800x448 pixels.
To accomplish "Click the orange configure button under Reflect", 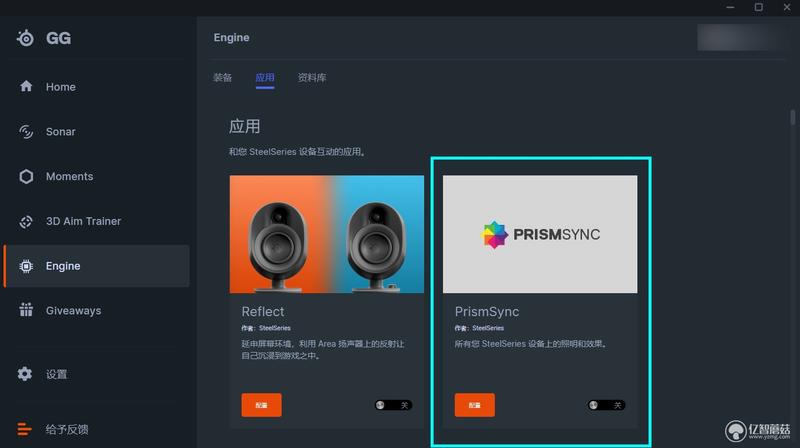I will (x=261, y=405).
